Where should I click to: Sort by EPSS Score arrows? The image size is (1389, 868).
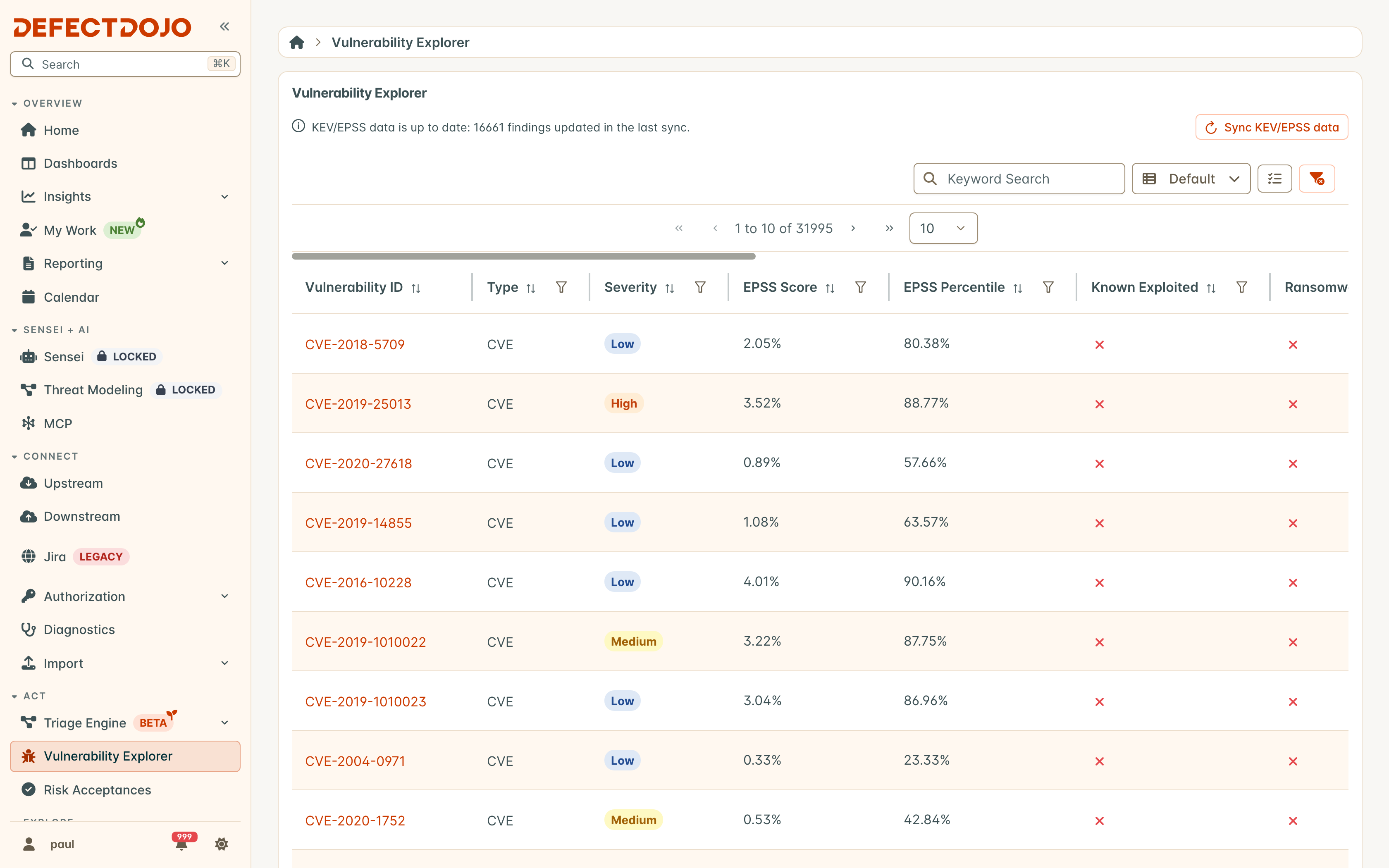click(x=830, y=288)
